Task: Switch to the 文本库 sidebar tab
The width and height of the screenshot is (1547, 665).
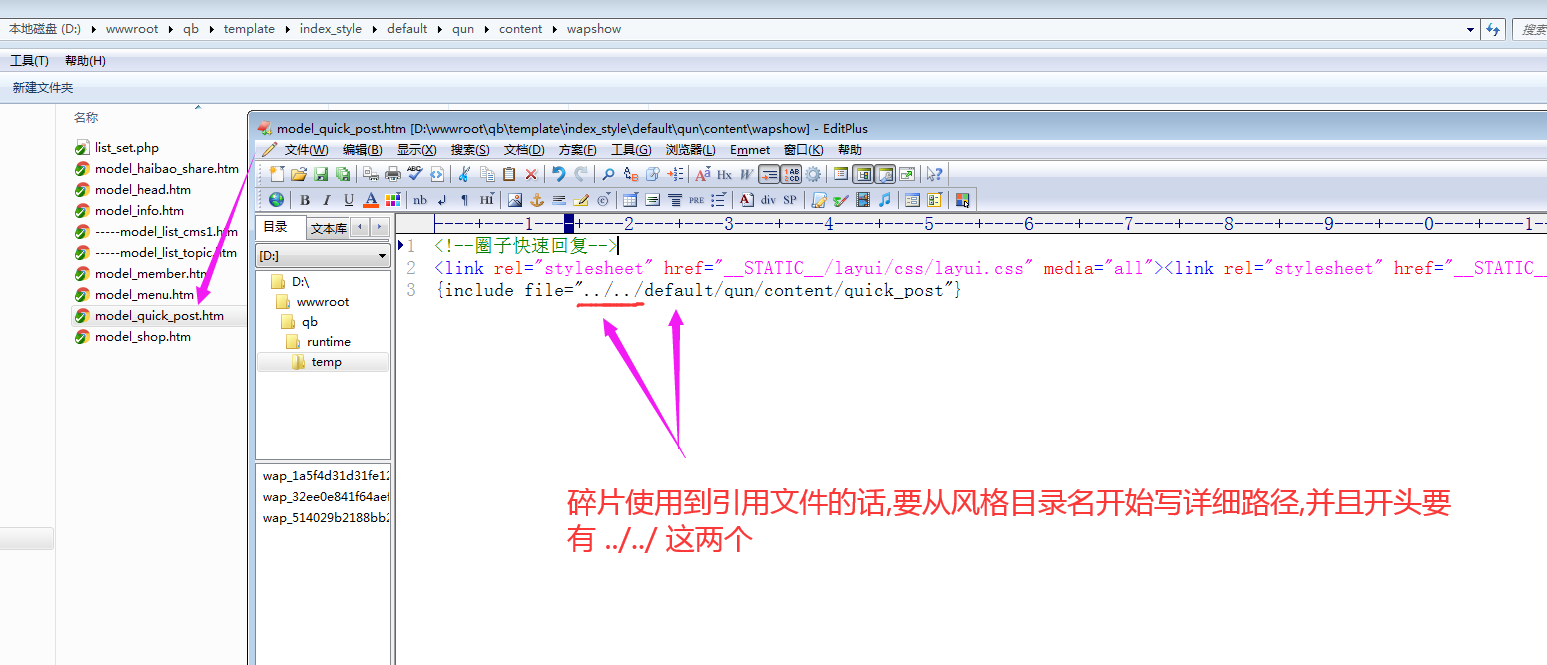Action: pyautogui.click(x=328, y=228)
